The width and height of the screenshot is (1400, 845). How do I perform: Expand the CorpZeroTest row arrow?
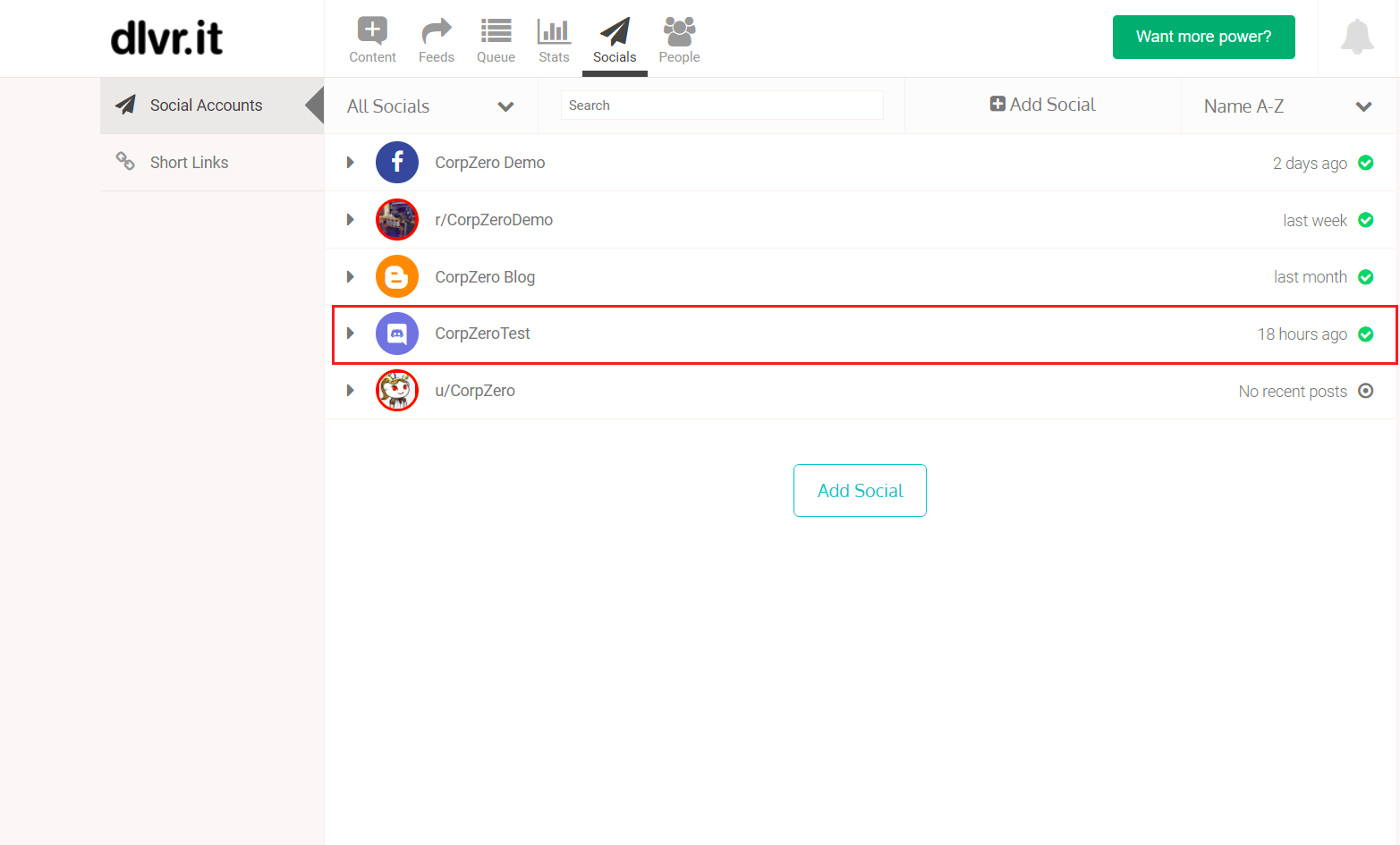coord(351,334)
